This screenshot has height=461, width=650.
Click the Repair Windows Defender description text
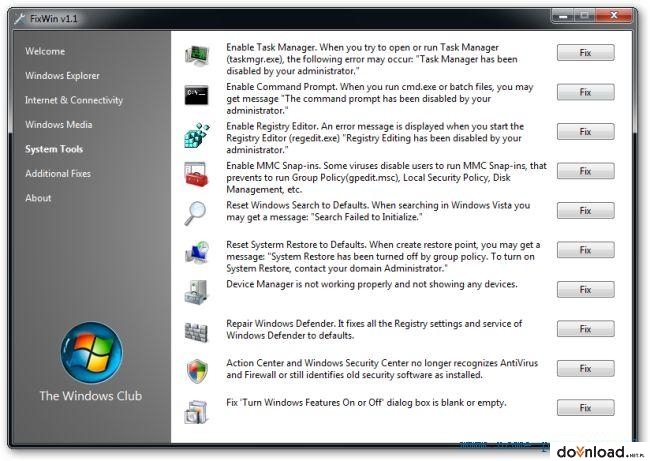[374, 330]
